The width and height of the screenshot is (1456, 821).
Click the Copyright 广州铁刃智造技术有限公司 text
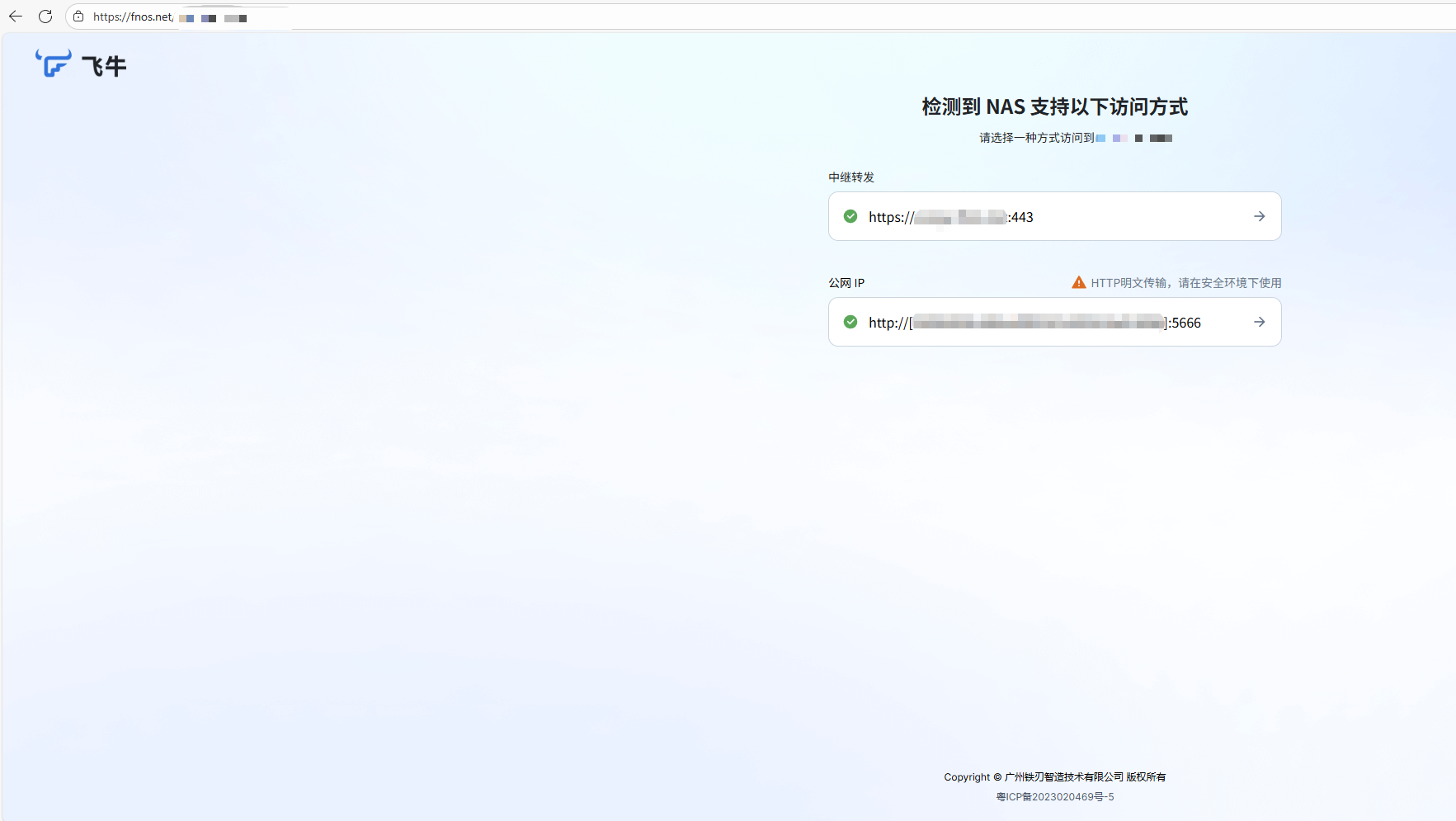tap(1055, 777)
